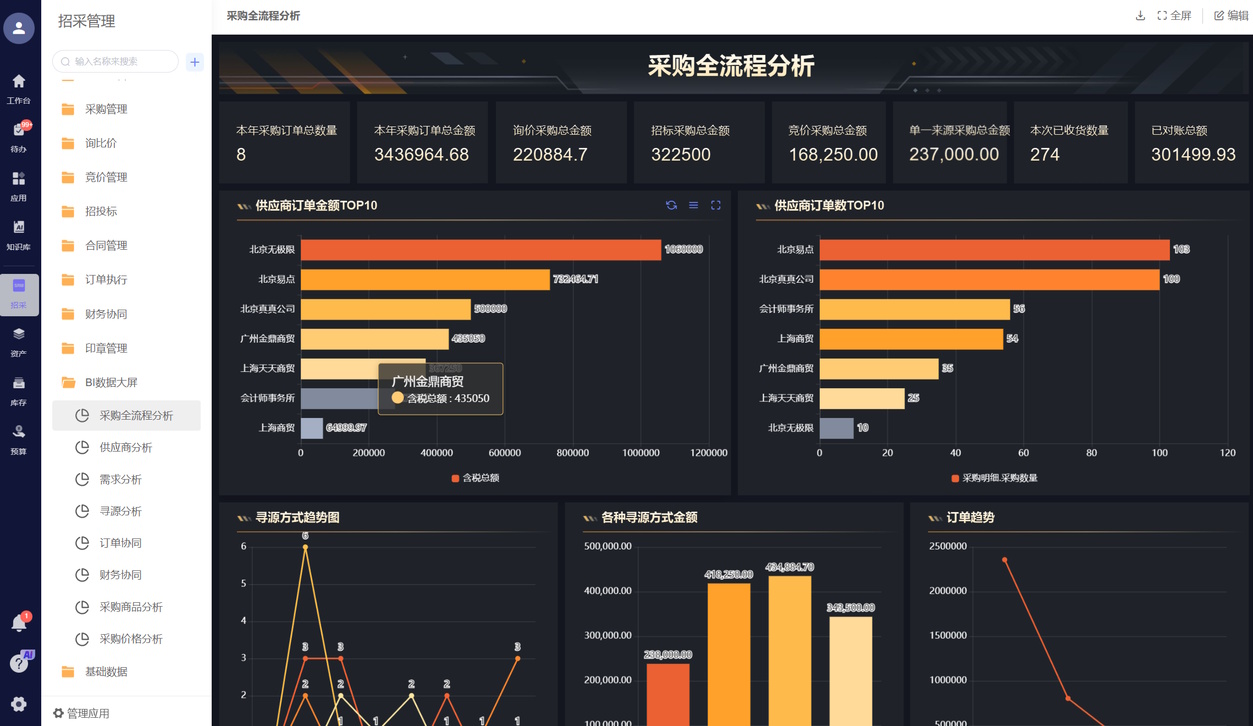The width and height of the screenshot is (1253, 726).
Task: Refresh the 供应商订单金额TOP10 chart
Action: coord(671,205)
